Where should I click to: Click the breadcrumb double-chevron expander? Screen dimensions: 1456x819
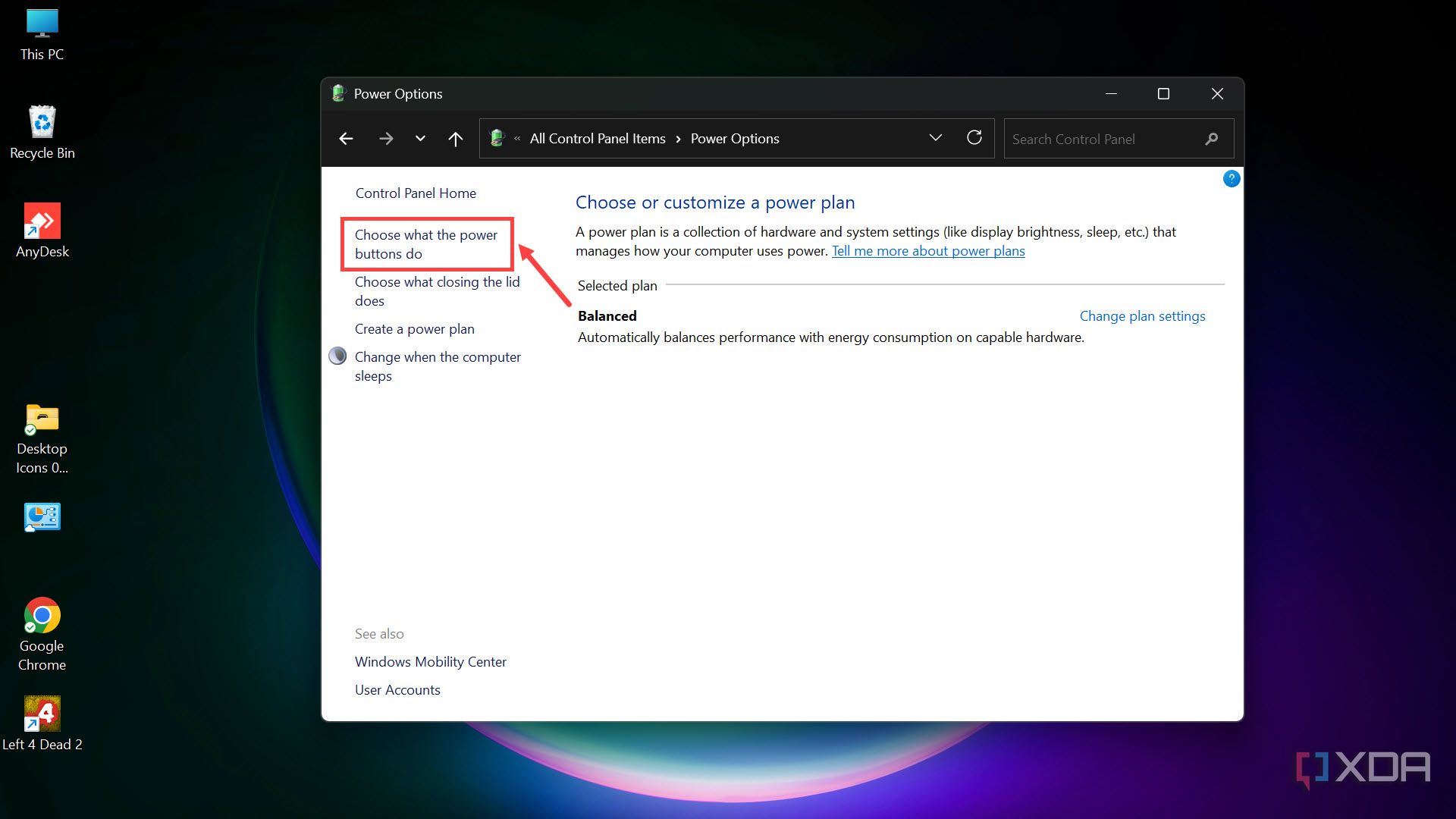[x=517, y=139]
